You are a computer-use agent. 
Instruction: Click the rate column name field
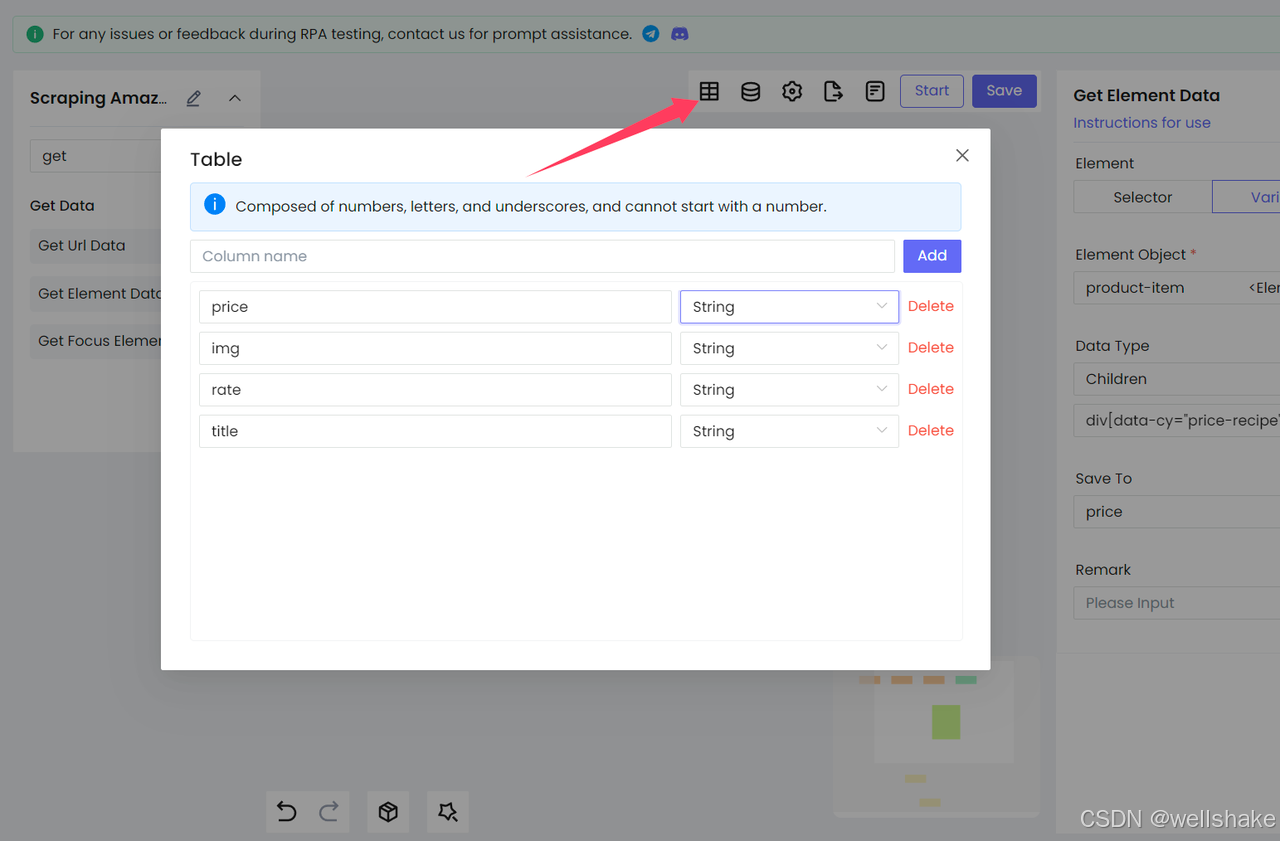[435, 390]
